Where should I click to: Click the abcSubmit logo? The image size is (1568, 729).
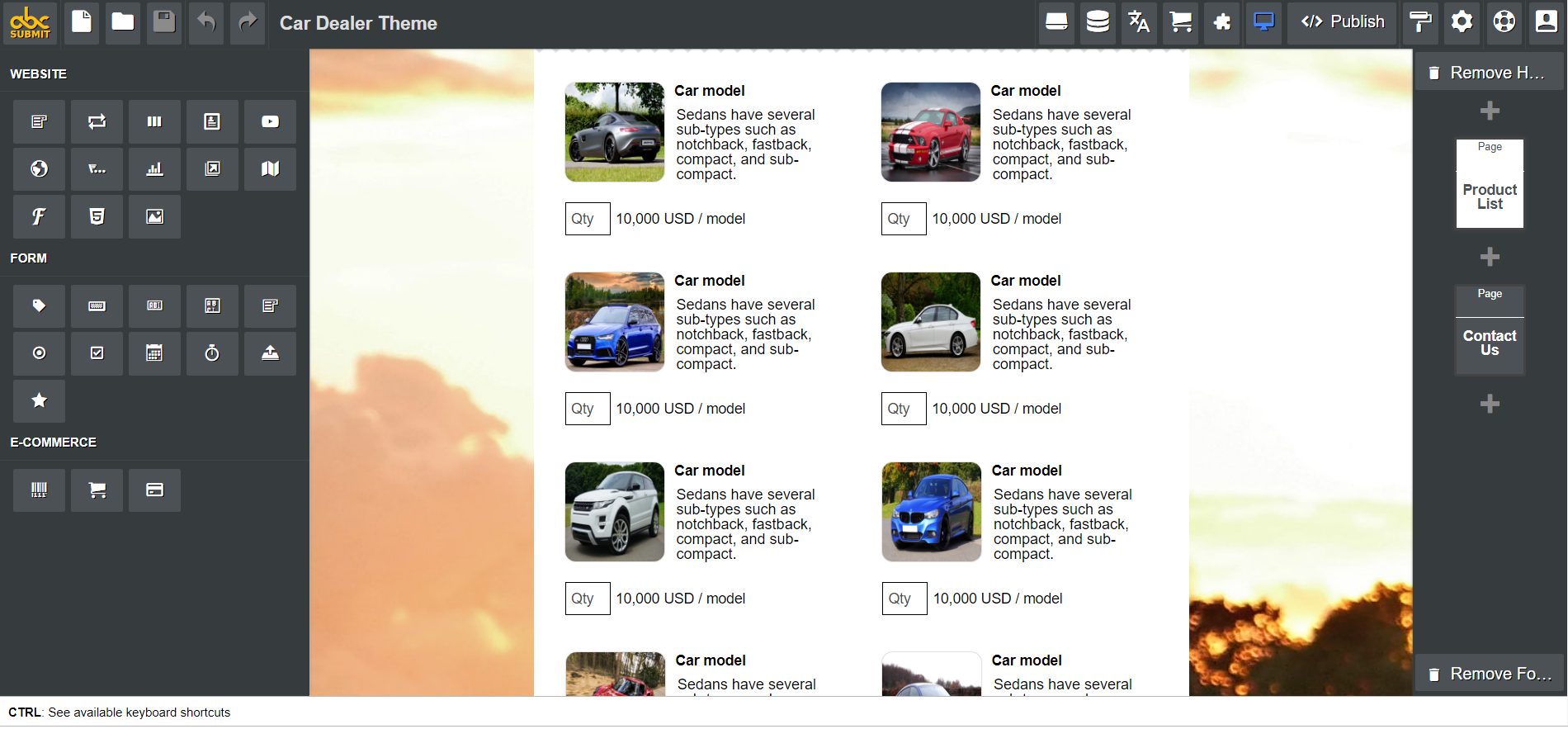tap(30, 22)
